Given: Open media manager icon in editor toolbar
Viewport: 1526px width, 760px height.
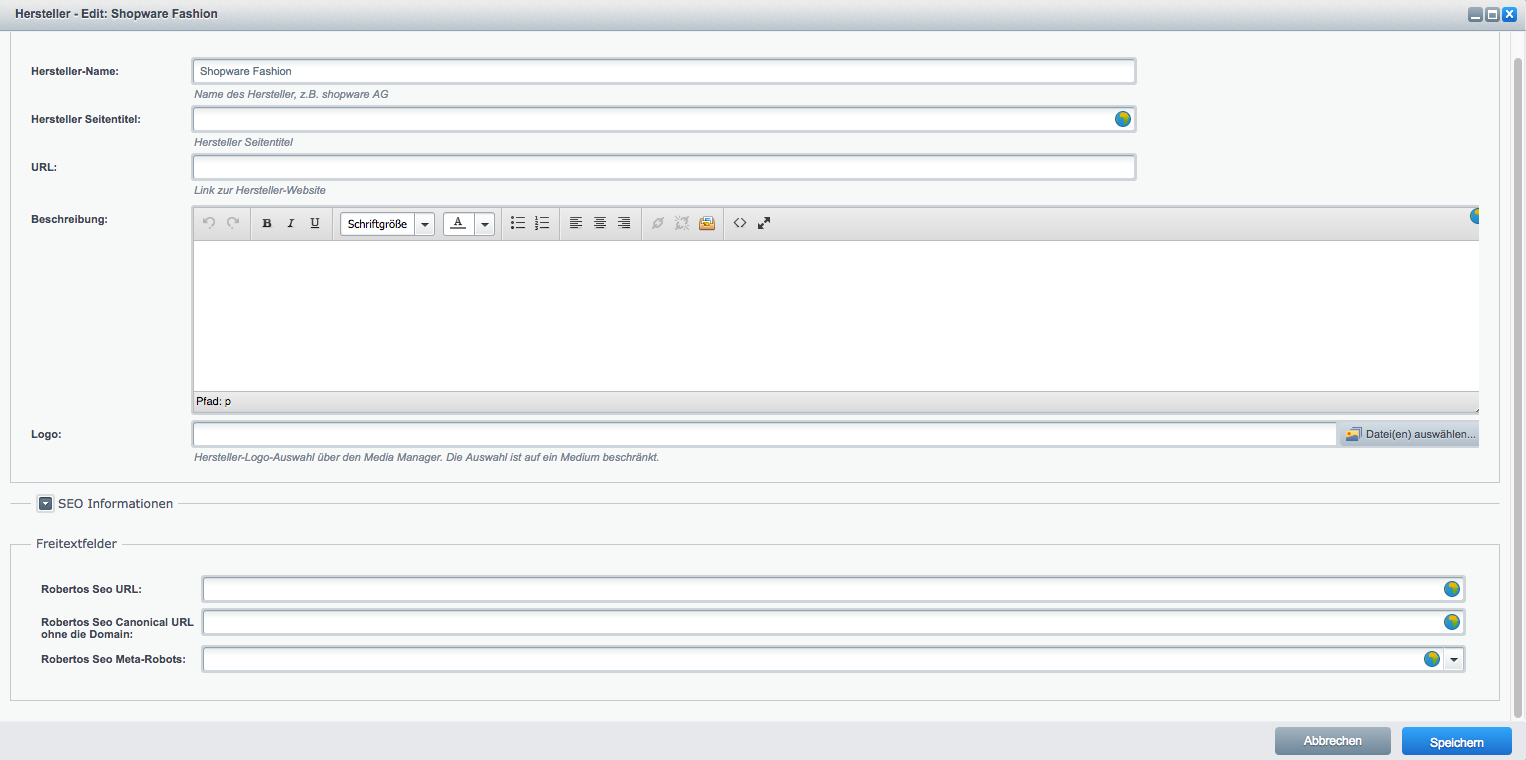Looking at the screenshot, I should click(x=707, y=223).
